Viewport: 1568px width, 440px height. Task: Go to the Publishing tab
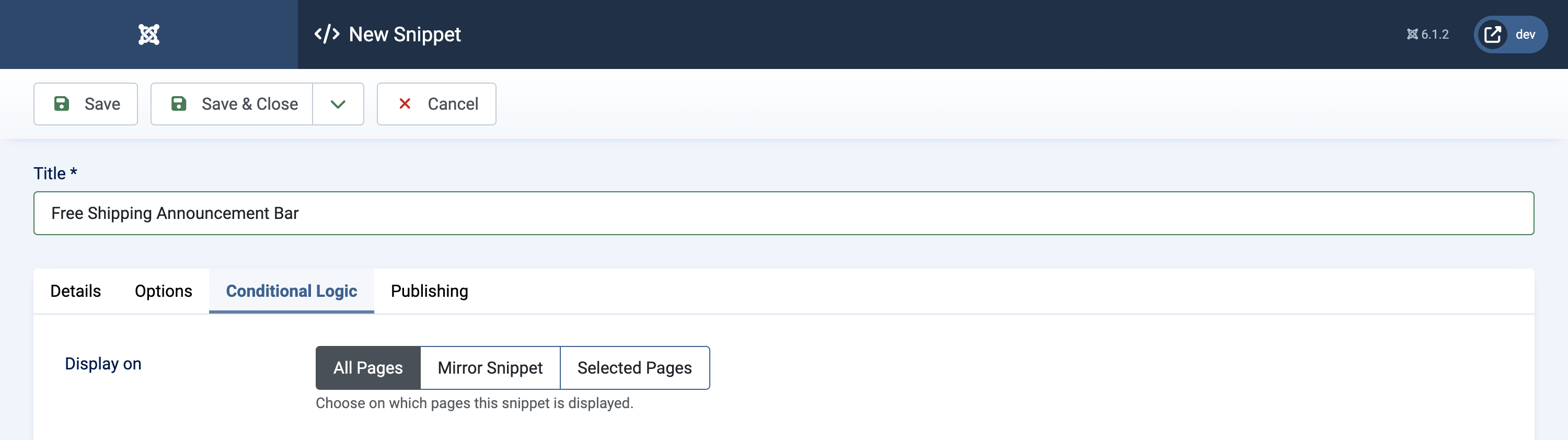pyautogui.click(x=429, y=291)
